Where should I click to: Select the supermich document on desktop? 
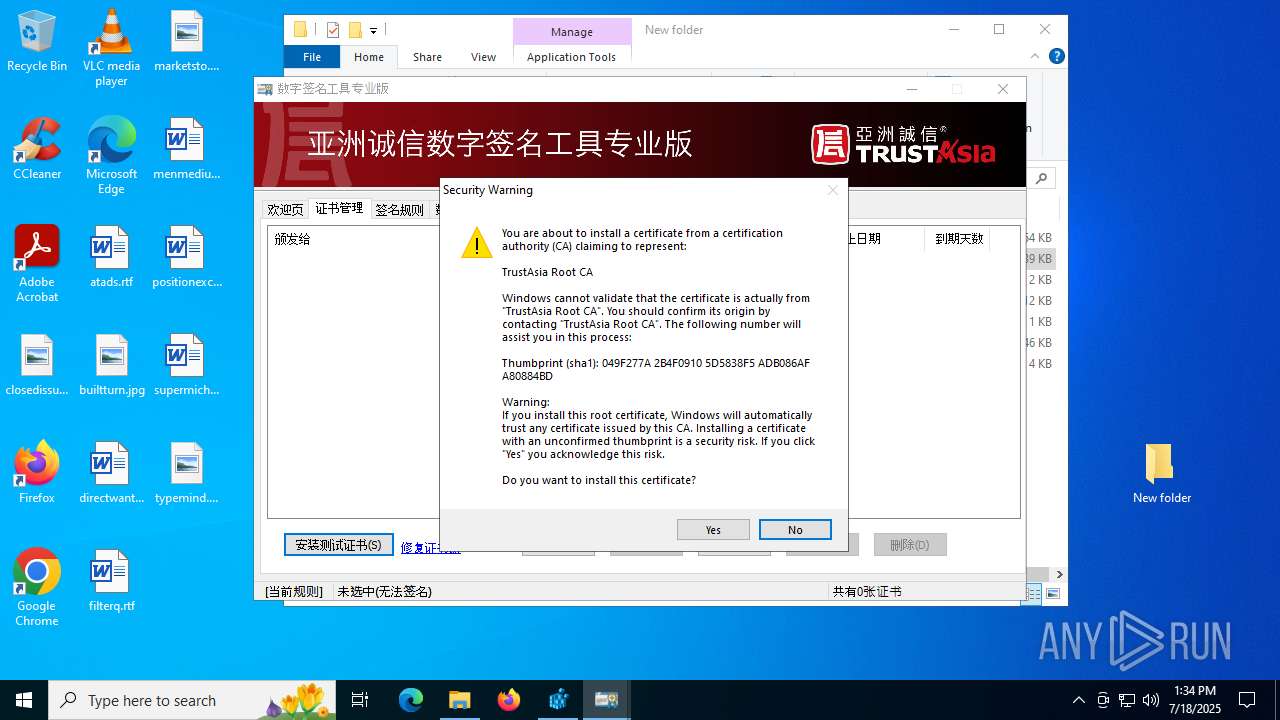point(186,364)
